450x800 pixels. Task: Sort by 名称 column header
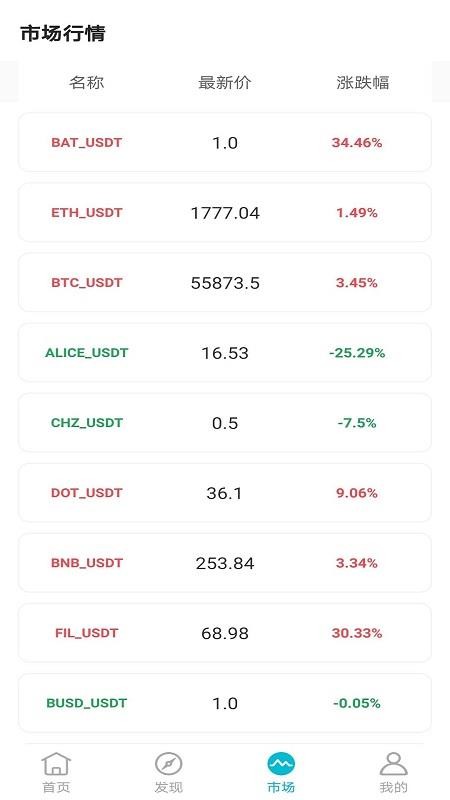point(87,82)
